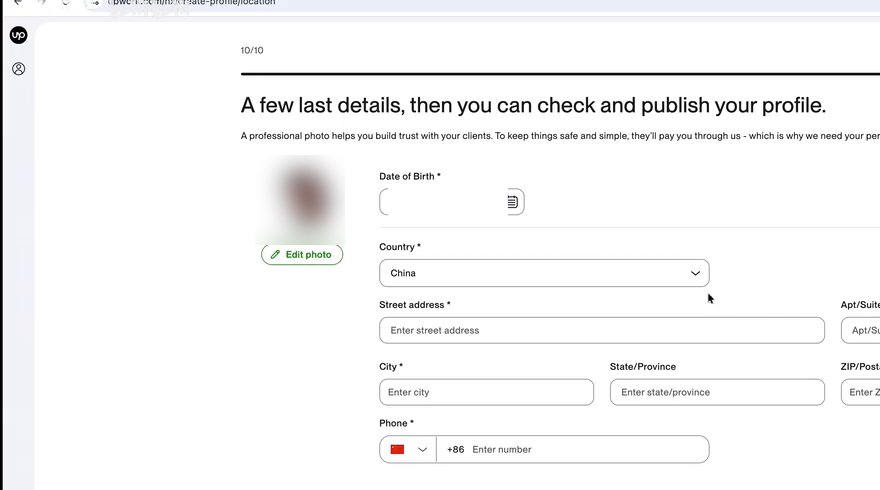This screenshot has width=880, height=490.
Task: Focus the State/Province input field
Action: 717,392
